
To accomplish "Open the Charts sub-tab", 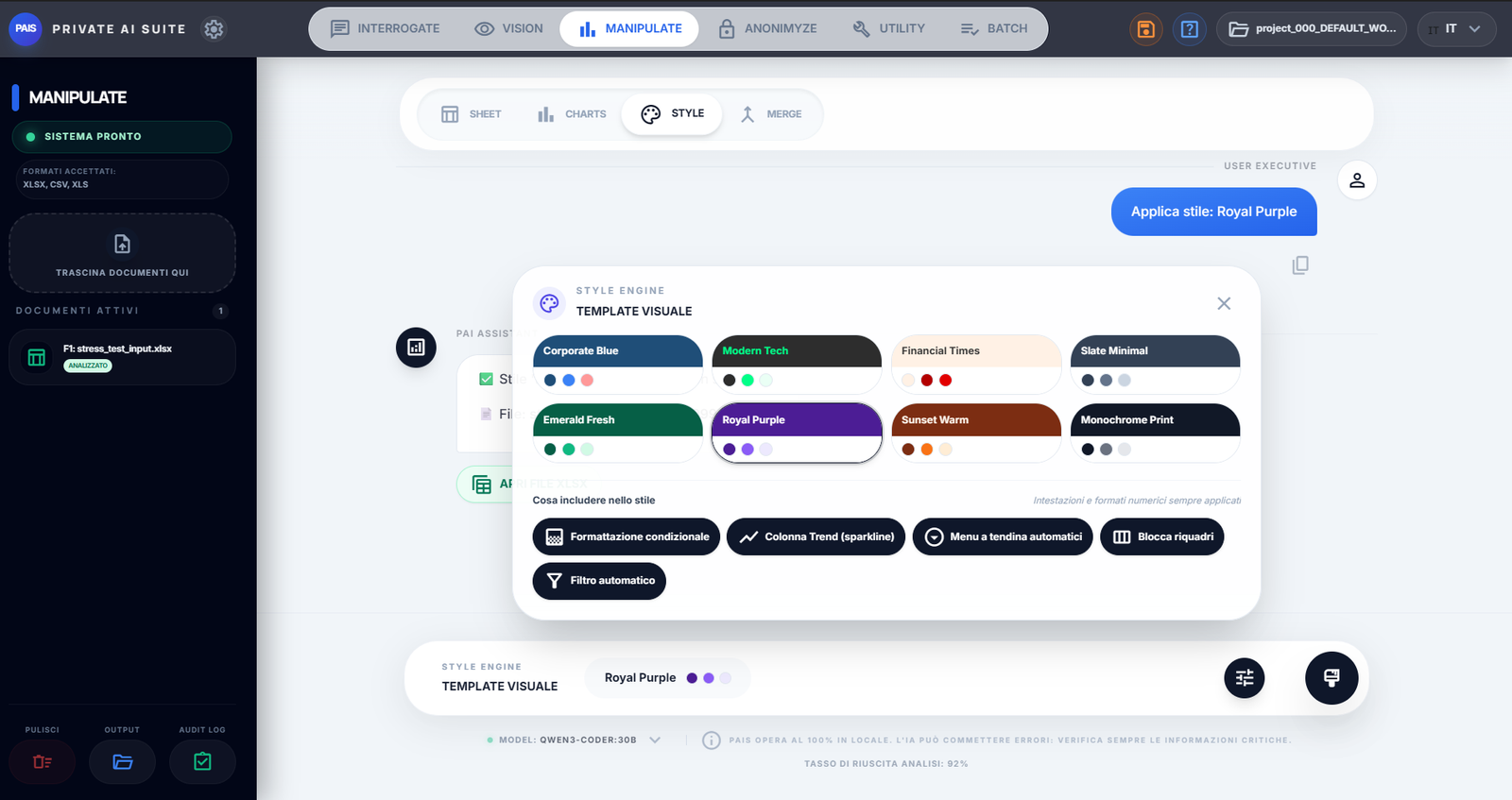I will point(572,114).
